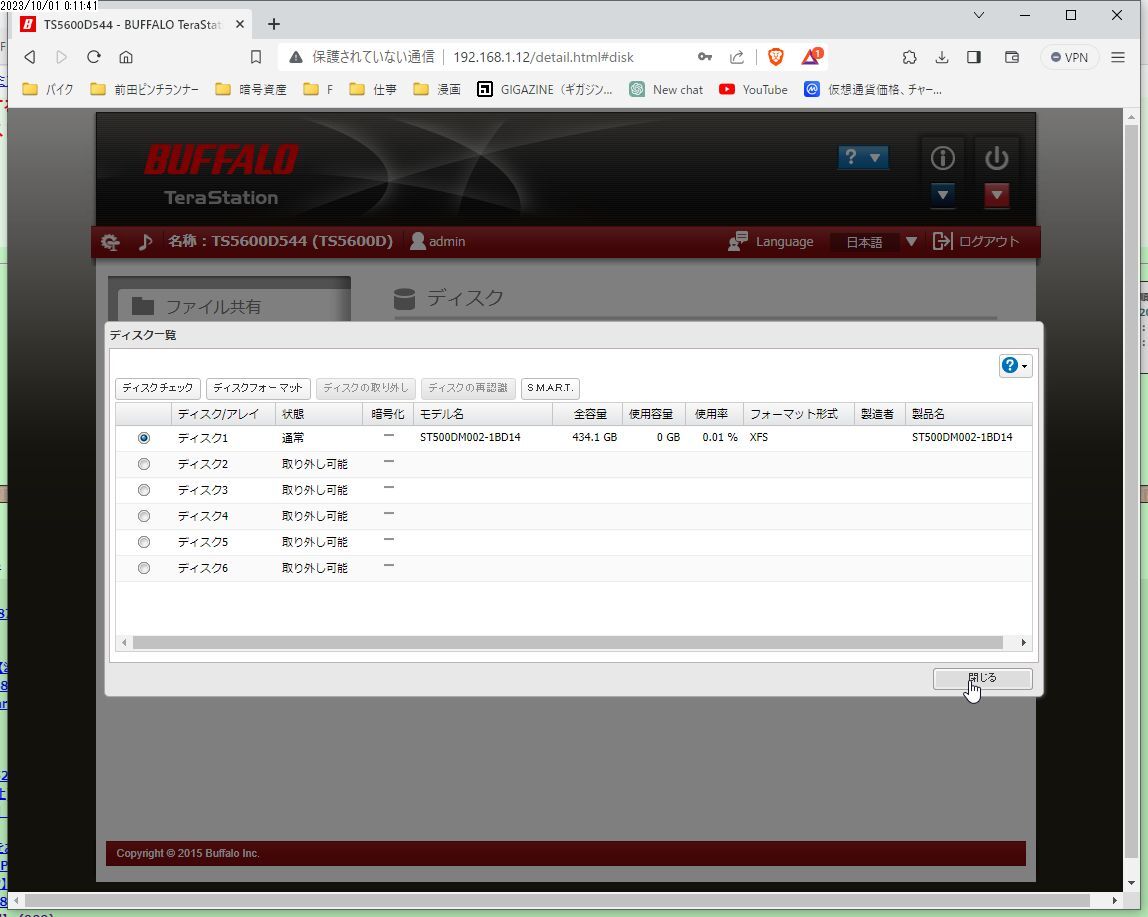This screenshot has width=1148, height=917.
Task: Click the 434.1 GB capacity cell
Action: tap(594, 437)
